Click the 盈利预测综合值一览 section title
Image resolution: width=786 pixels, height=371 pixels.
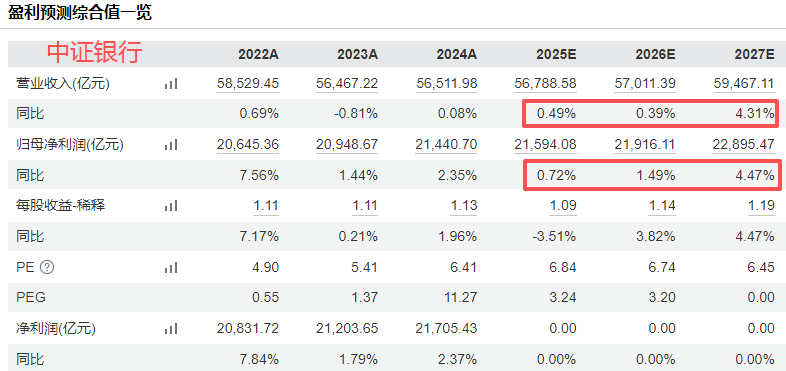coord(80,12)
